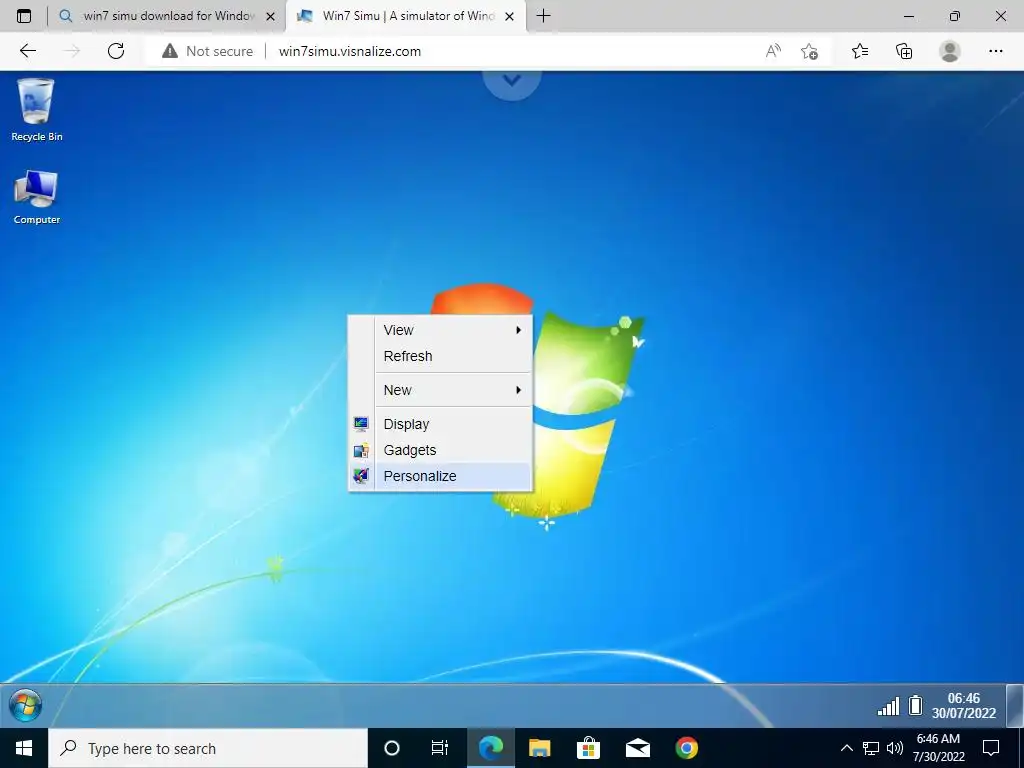This screenshot has height=768, width=1024.
Task: Click the simulator signal strength icon
Action: click(888, 706)
